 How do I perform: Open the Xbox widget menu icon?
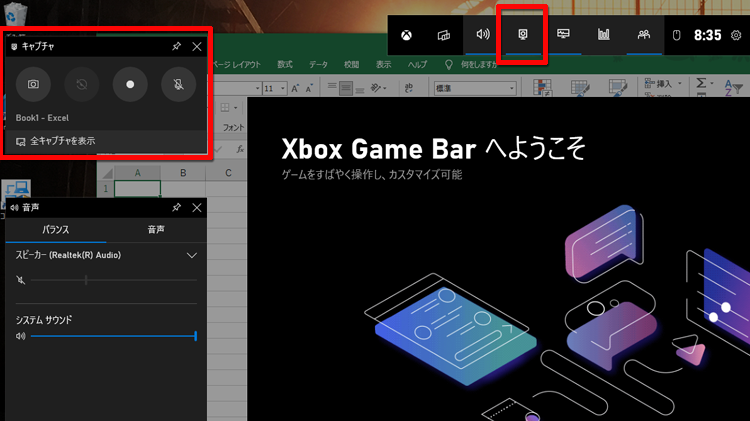(406, 35)
